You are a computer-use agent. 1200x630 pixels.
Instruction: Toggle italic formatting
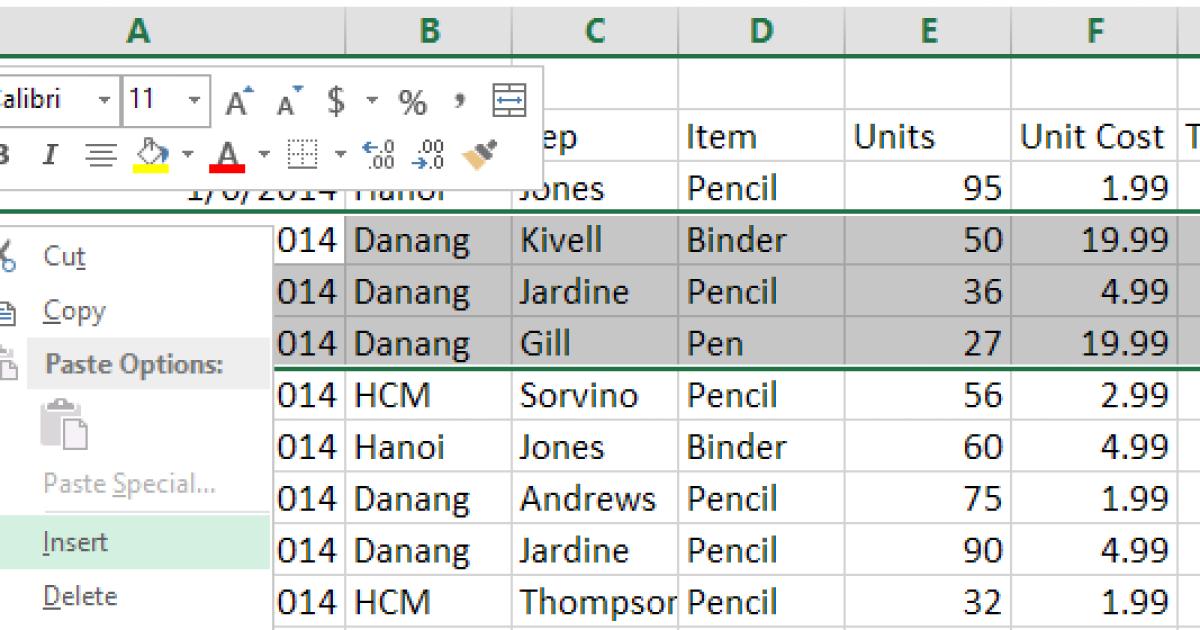pos(50,153)
